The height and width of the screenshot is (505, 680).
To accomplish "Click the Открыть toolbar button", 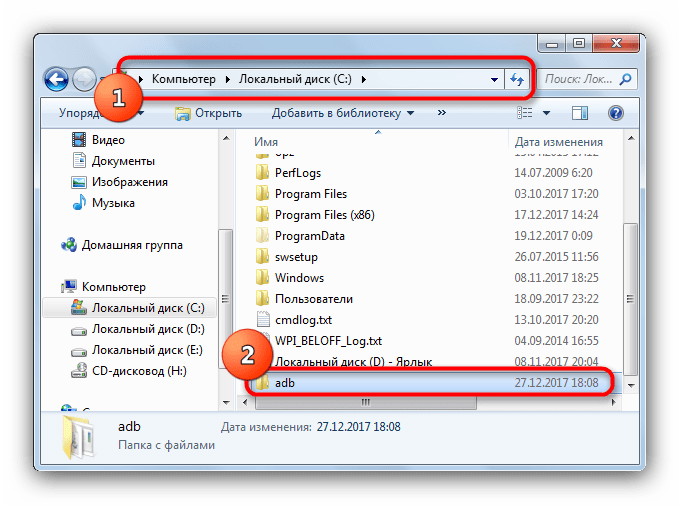I will click(208, 113).
